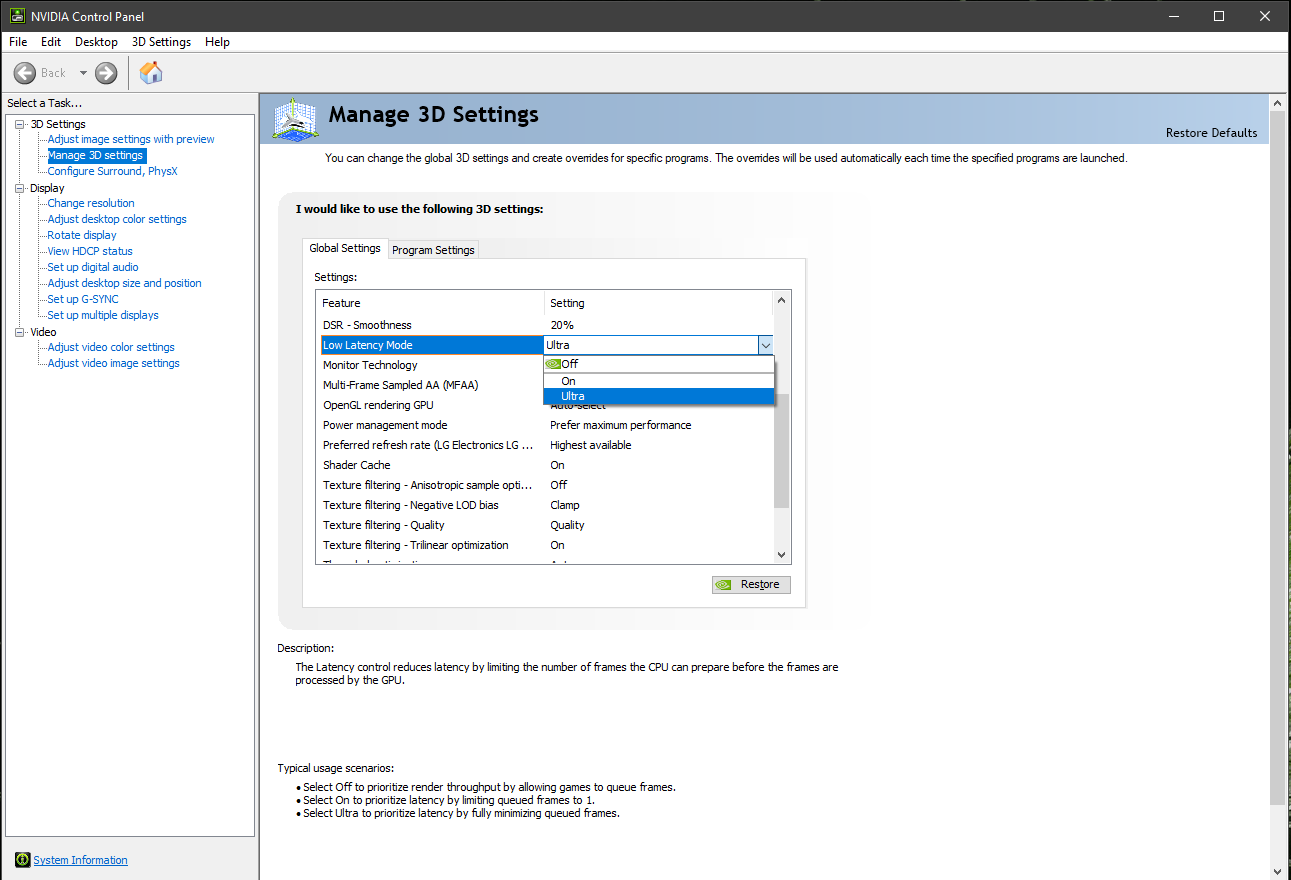The height and width of the screenshot is (880, 1291).
Task: Click the Home icon in the toolbar
Action: pos(151,73)
